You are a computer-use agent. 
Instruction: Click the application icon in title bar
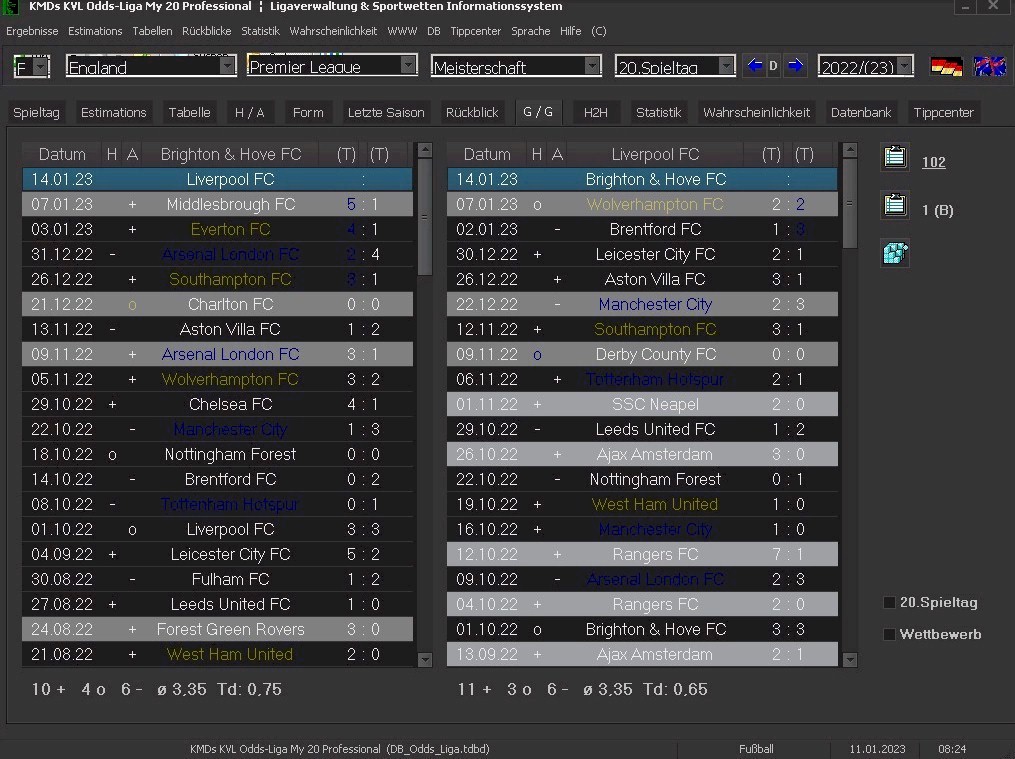(x=11, y=6)
